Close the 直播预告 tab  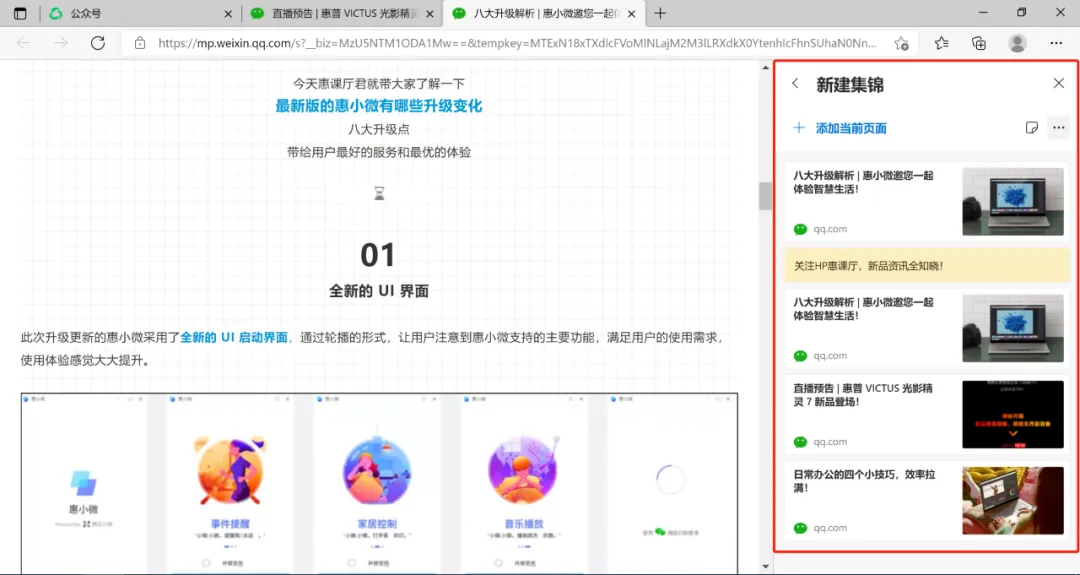pyautogui.click(x=430, y=13)
